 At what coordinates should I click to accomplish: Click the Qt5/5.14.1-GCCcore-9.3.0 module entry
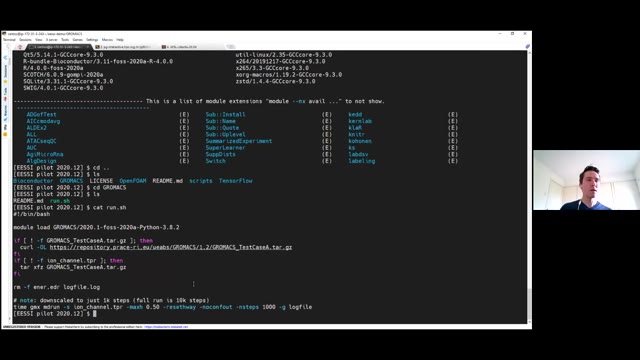[63, 55]
